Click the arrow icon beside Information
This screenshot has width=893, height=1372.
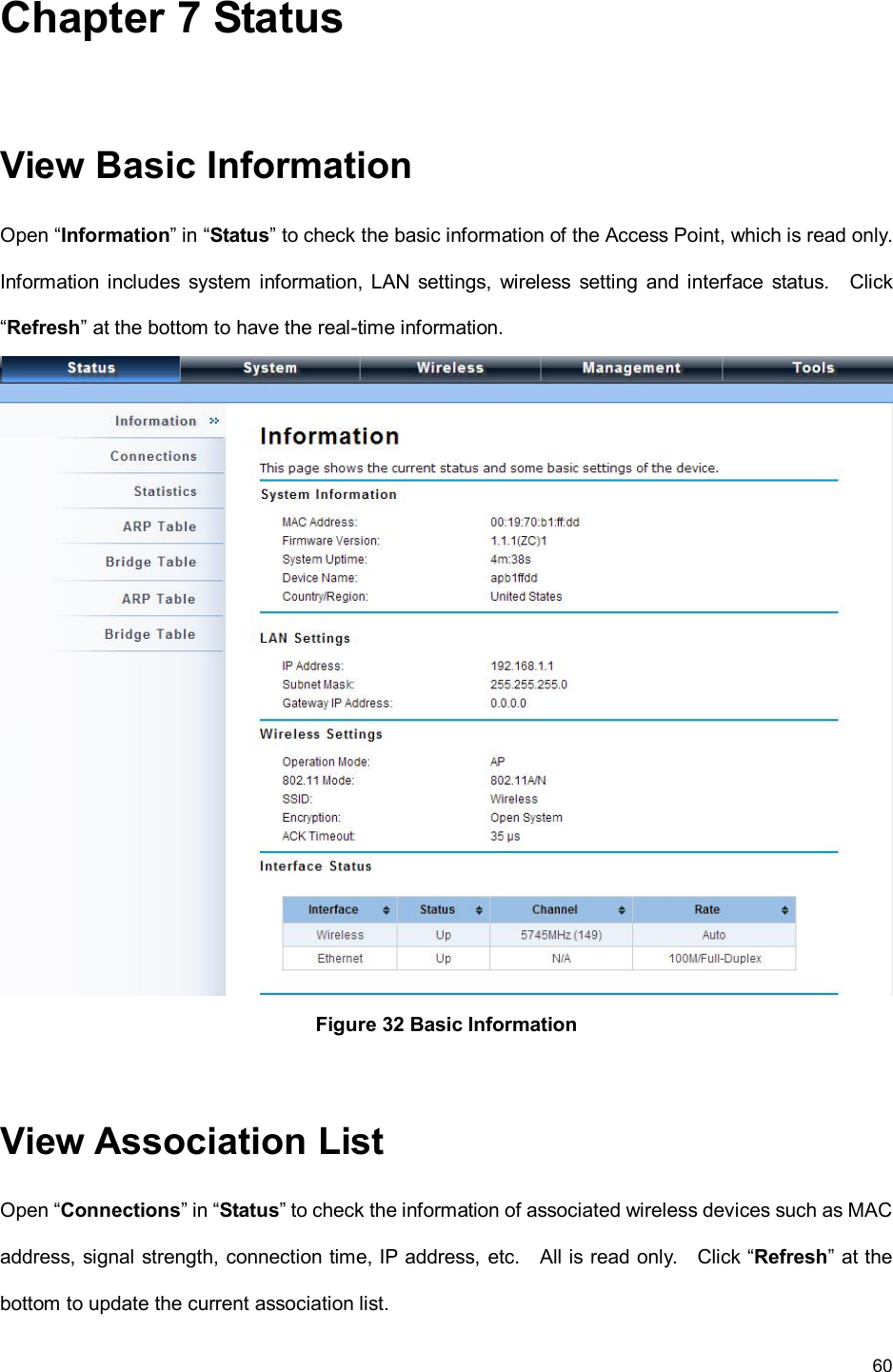(x=214, y=421)
